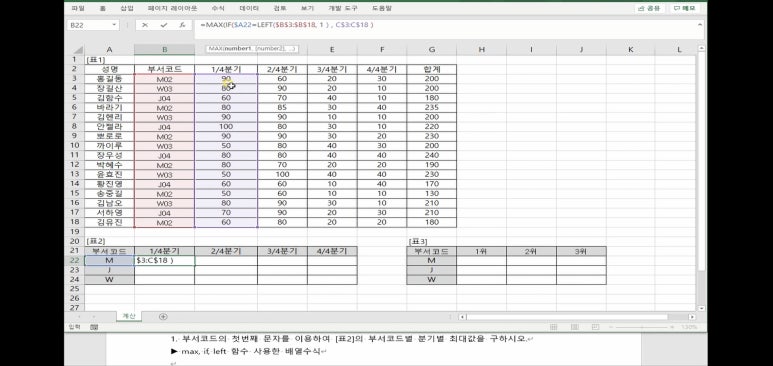Click the Select All corner triangle
This screenshot has height=366, width=773.
[x=77, y=50]
